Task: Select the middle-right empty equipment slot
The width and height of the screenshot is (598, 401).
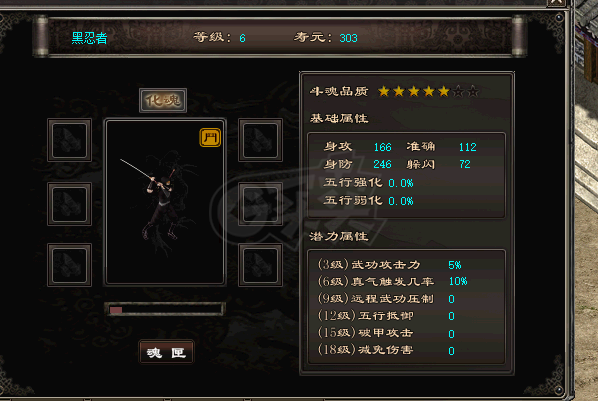Action: click(x=260, y=204)
